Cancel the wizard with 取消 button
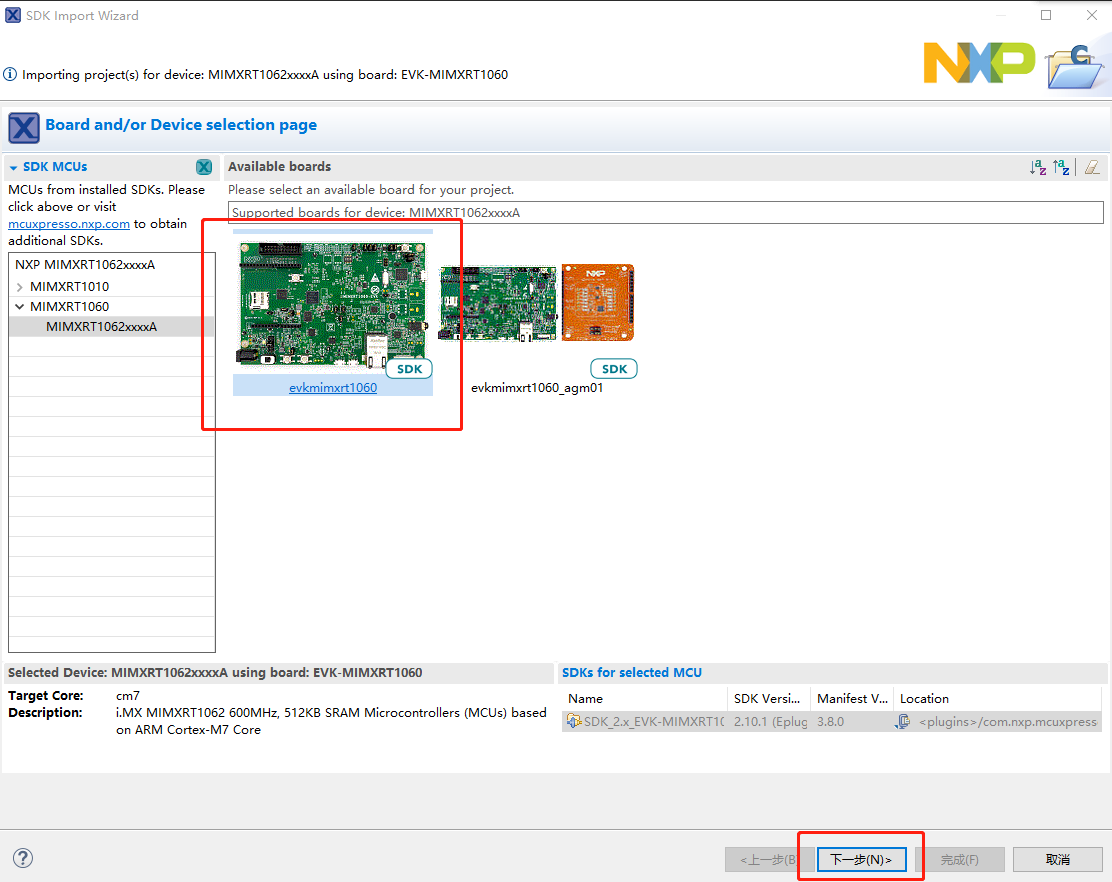This screenshot has width=1112, height=882. click(1057, 859)
